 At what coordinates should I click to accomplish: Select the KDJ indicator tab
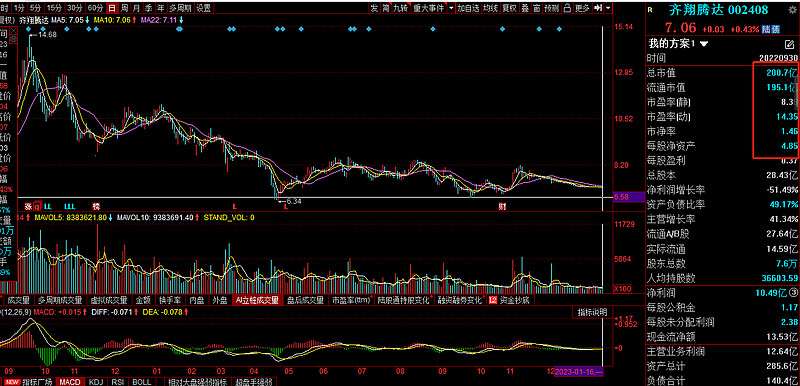pyautogui.click(x=95, y=381)
